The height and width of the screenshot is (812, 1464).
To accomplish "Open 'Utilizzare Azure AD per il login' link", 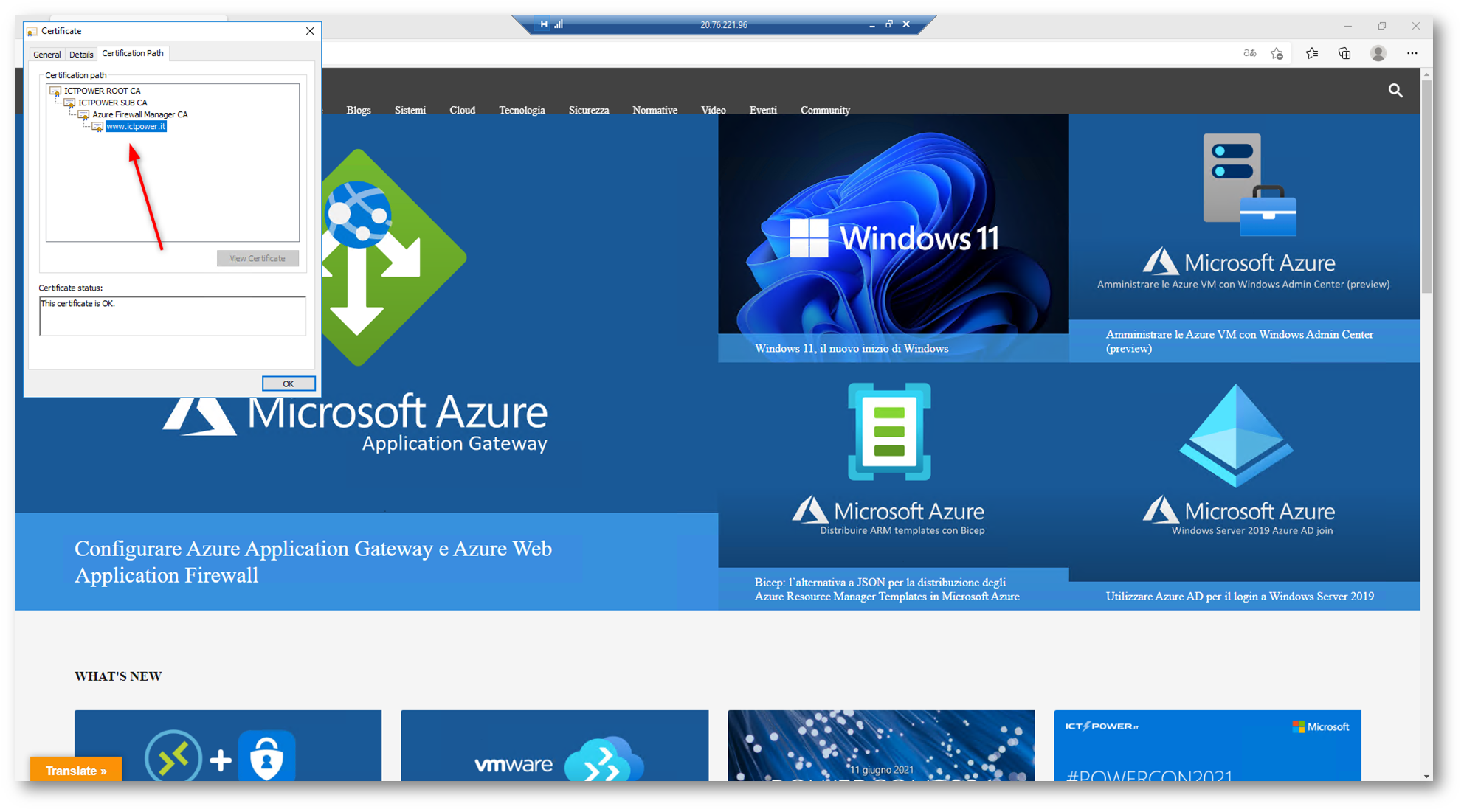I will [x=1240, y=596].
